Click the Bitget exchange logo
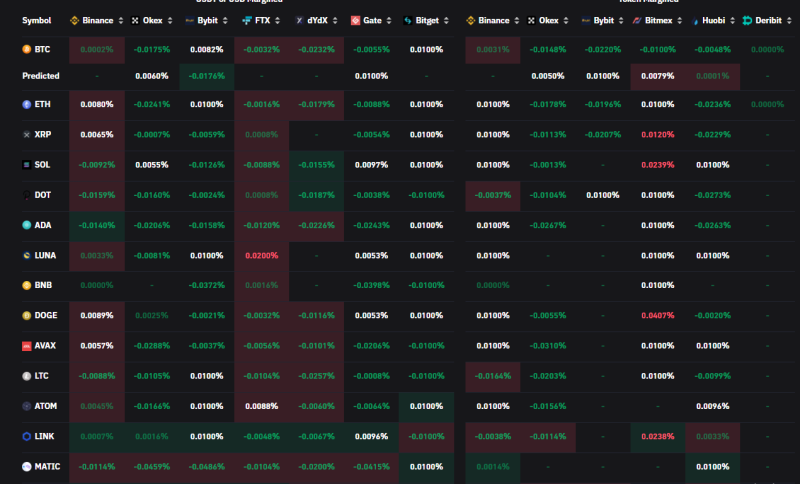Viewport: 800px width, 484px height. 408,20
